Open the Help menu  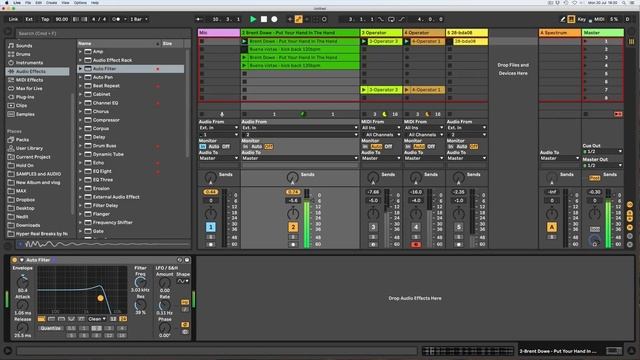tap(95, 2)
